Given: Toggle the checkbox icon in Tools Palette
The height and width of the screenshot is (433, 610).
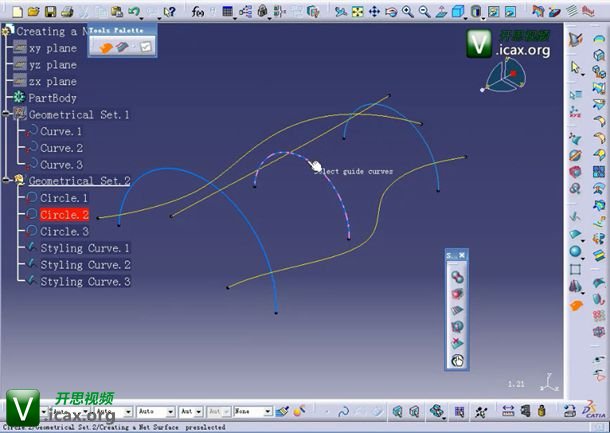Looking at the screenshot, I should pyautogui.click(x=144, y=47).
